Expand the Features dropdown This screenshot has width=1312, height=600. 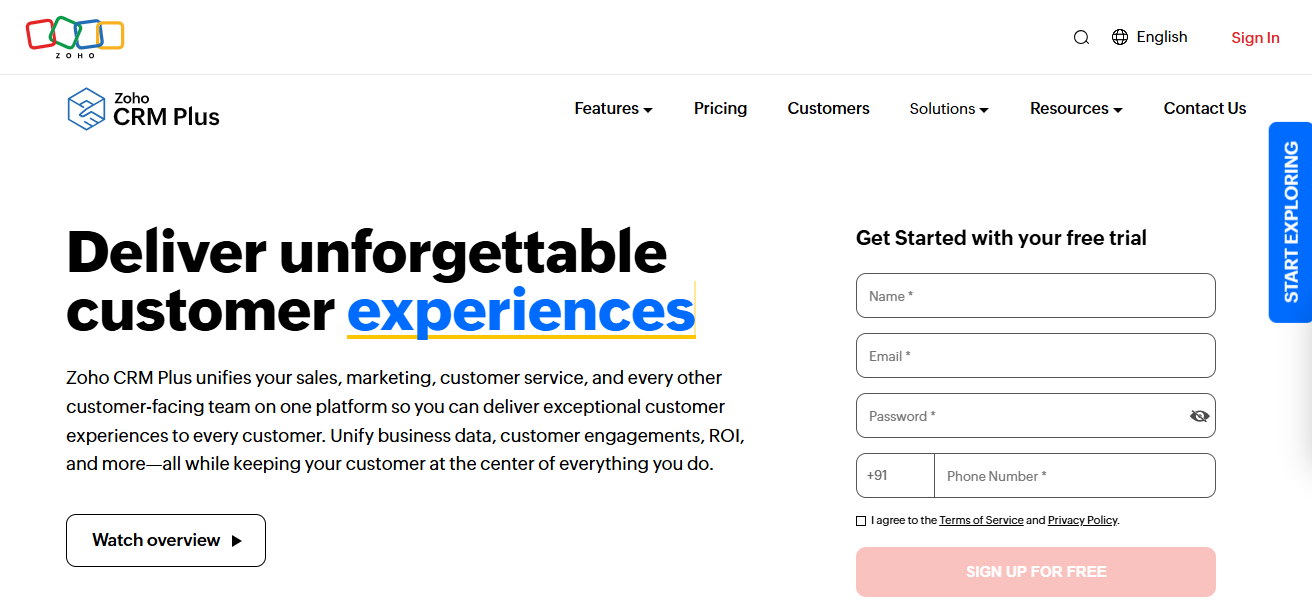[613, 108]
